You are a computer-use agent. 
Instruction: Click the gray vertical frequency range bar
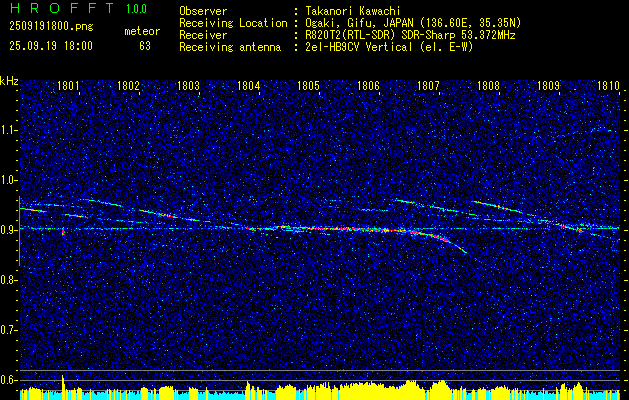tap(19, 231)
